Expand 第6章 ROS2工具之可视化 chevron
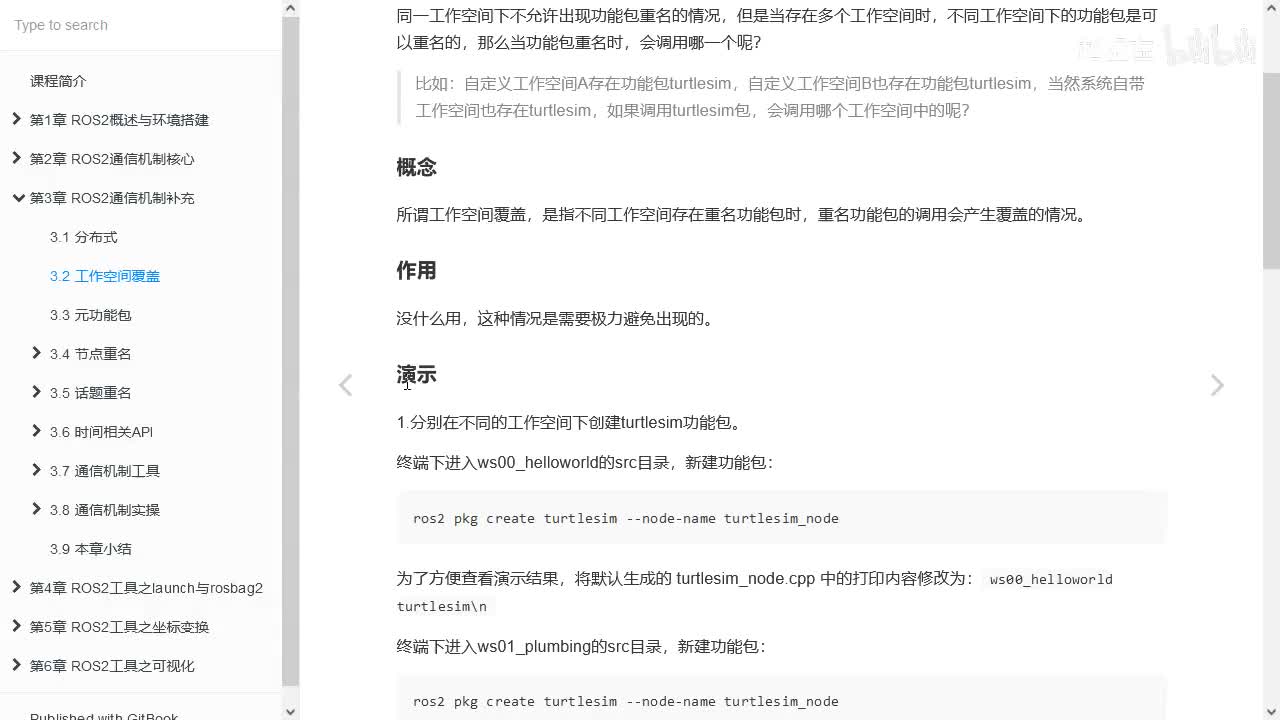Viewport: 1280px width, 720px height. [16, 665]
